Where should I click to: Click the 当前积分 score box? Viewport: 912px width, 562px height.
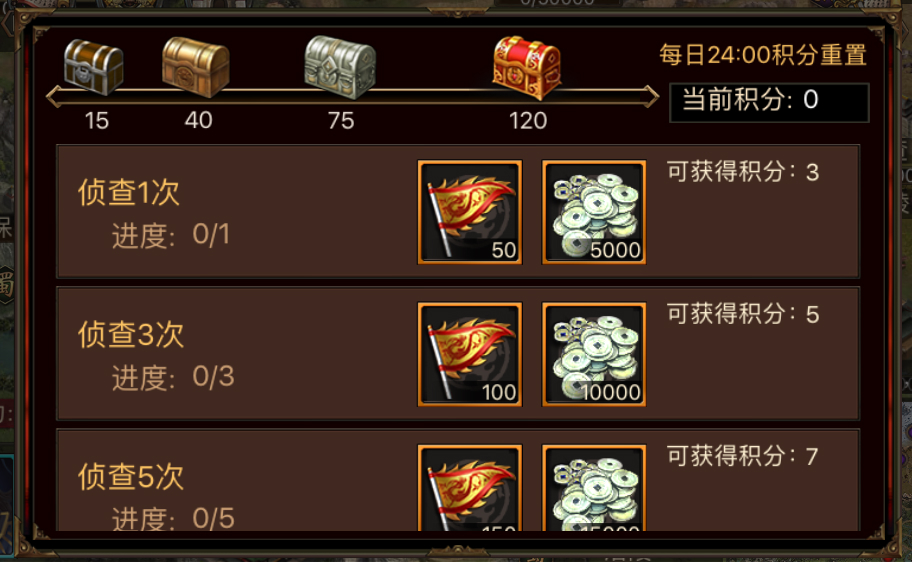point(769,102)
